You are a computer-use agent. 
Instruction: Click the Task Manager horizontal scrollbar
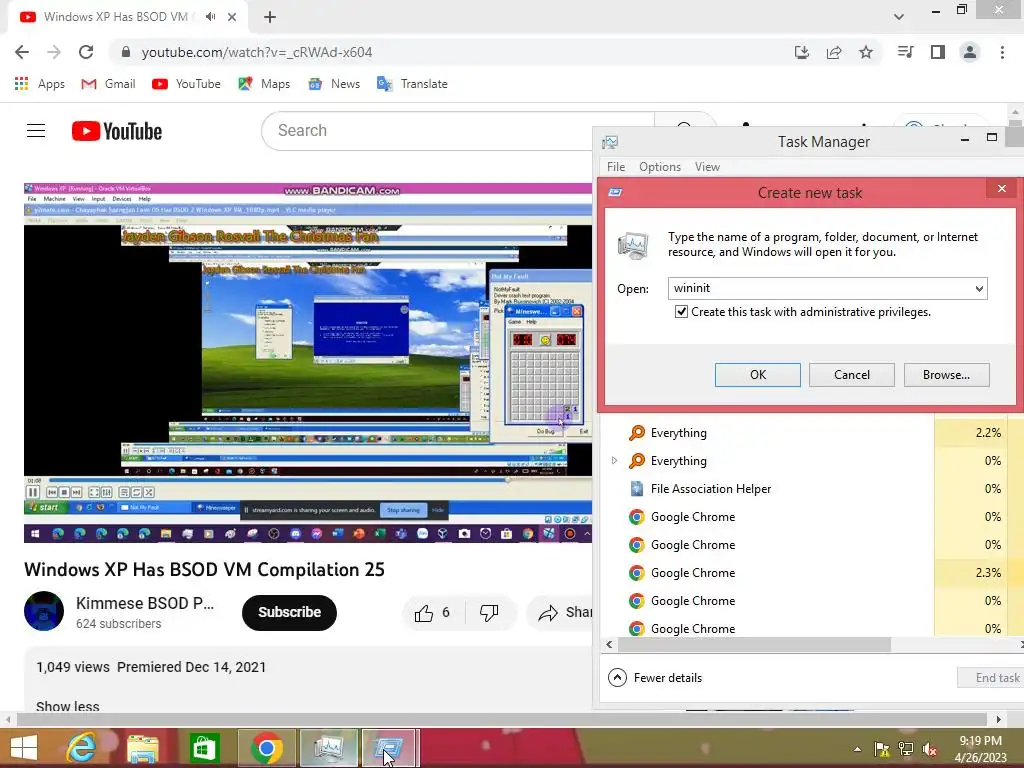pyautogui.click(x=754, y=645)
